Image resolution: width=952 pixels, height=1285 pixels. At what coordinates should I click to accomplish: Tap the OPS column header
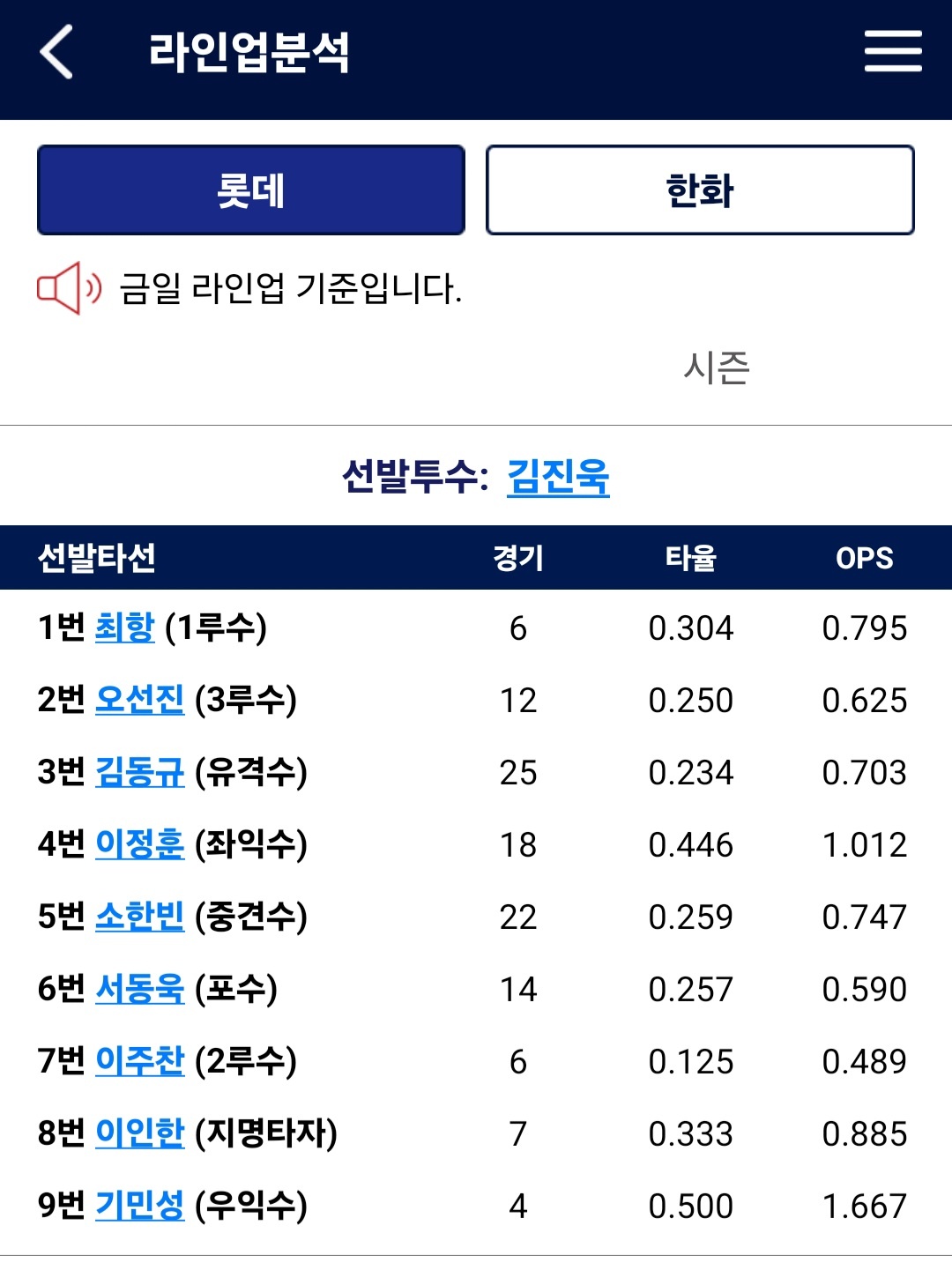(x=864, y=558)
